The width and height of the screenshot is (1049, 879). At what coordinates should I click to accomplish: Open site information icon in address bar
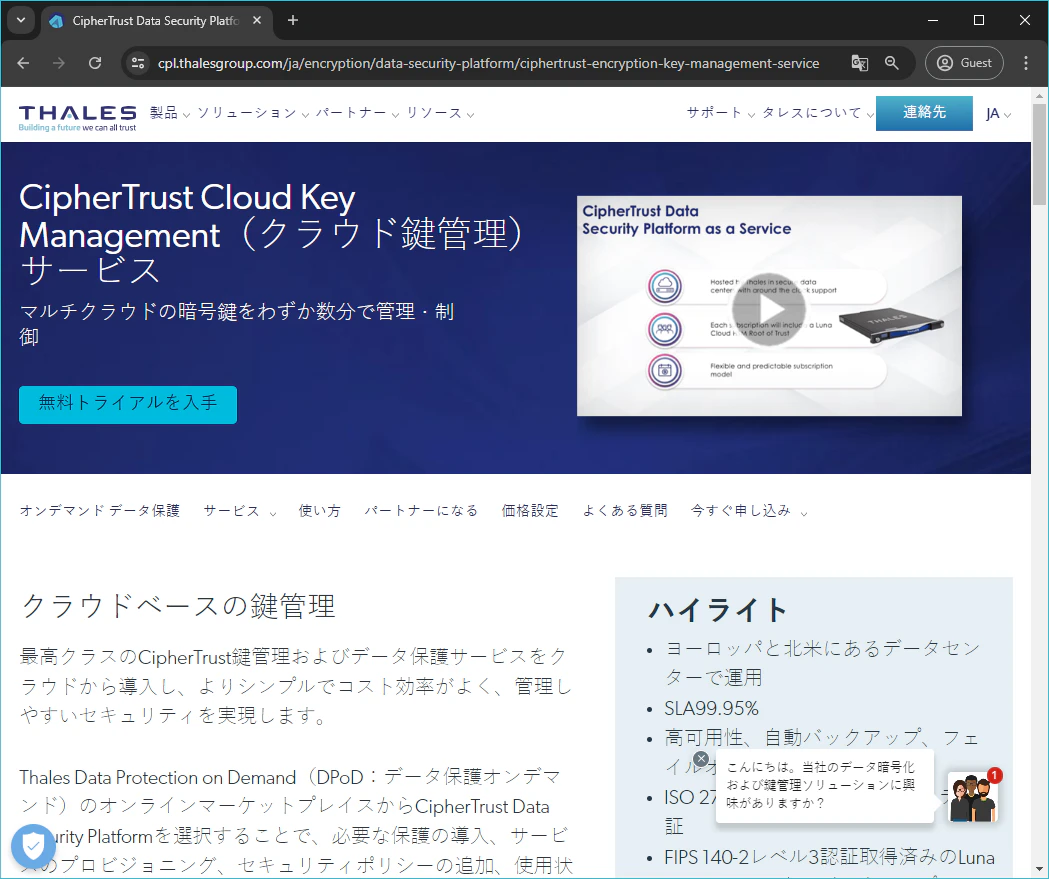[138, 63]
